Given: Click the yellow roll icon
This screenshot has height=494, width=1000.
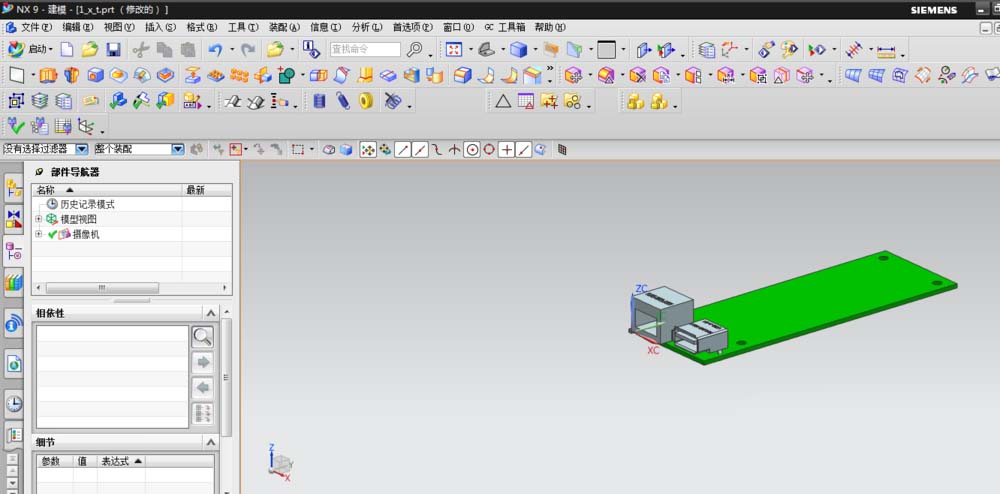Looking at the screenshot, I should tap(366, 101).
